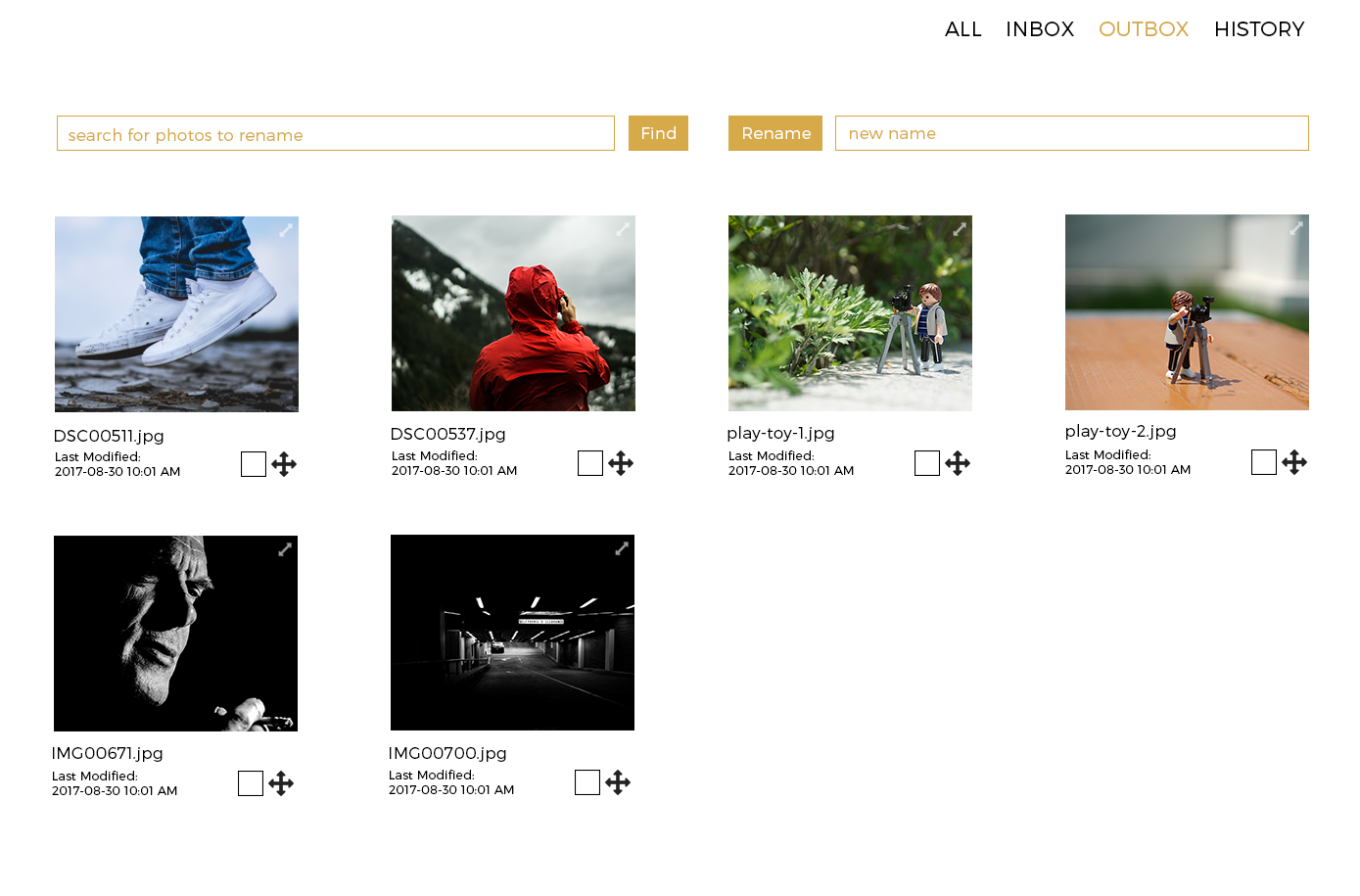Screen dimensions: 1360x896
Task: Expand the play-toy-2.jpg photo with corner icon
Action: (x=1296, y=227)
